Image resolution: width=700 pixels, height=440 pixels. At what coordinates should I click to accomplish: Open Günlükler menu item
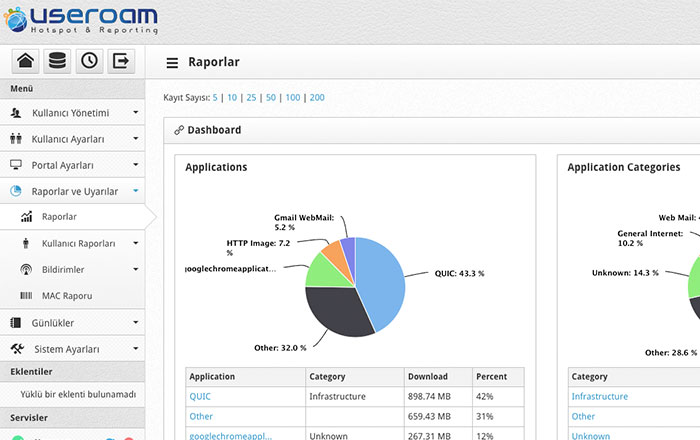(x=72, y=323)
